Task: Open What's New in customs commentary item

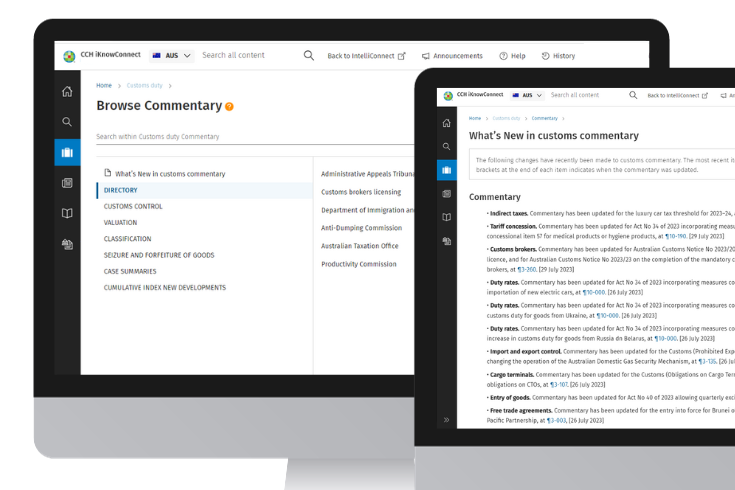Action: coord(169,174)
